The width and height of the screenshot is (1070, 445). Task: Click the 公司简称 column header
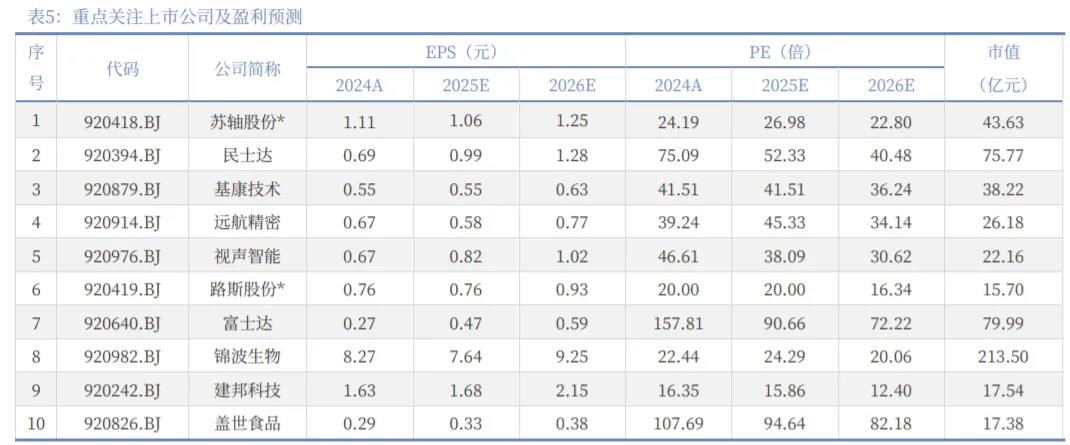tap(247, 68)
